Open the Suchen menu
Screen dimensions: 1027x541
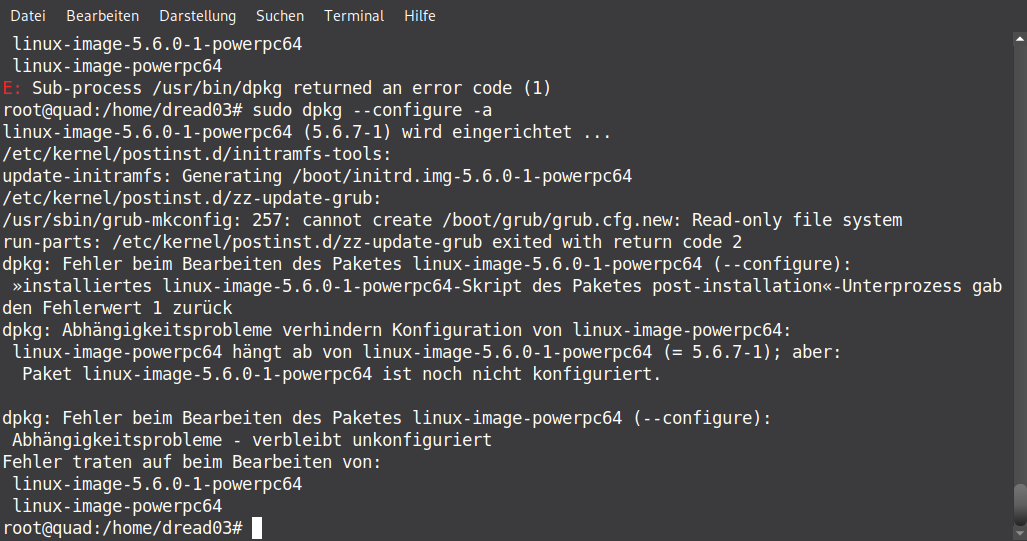(x=280, y=16)
